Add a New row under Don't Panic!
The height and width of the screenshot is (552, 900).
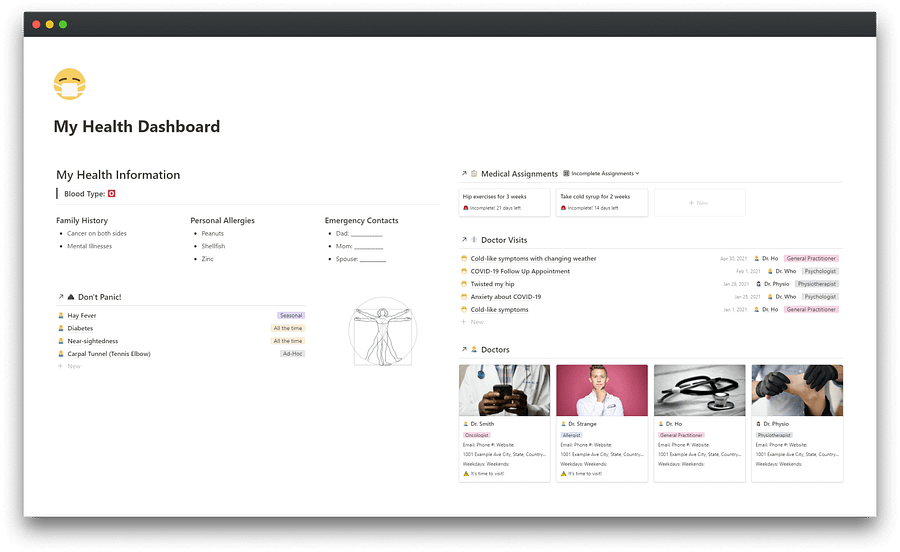click(x=70, y=366)
